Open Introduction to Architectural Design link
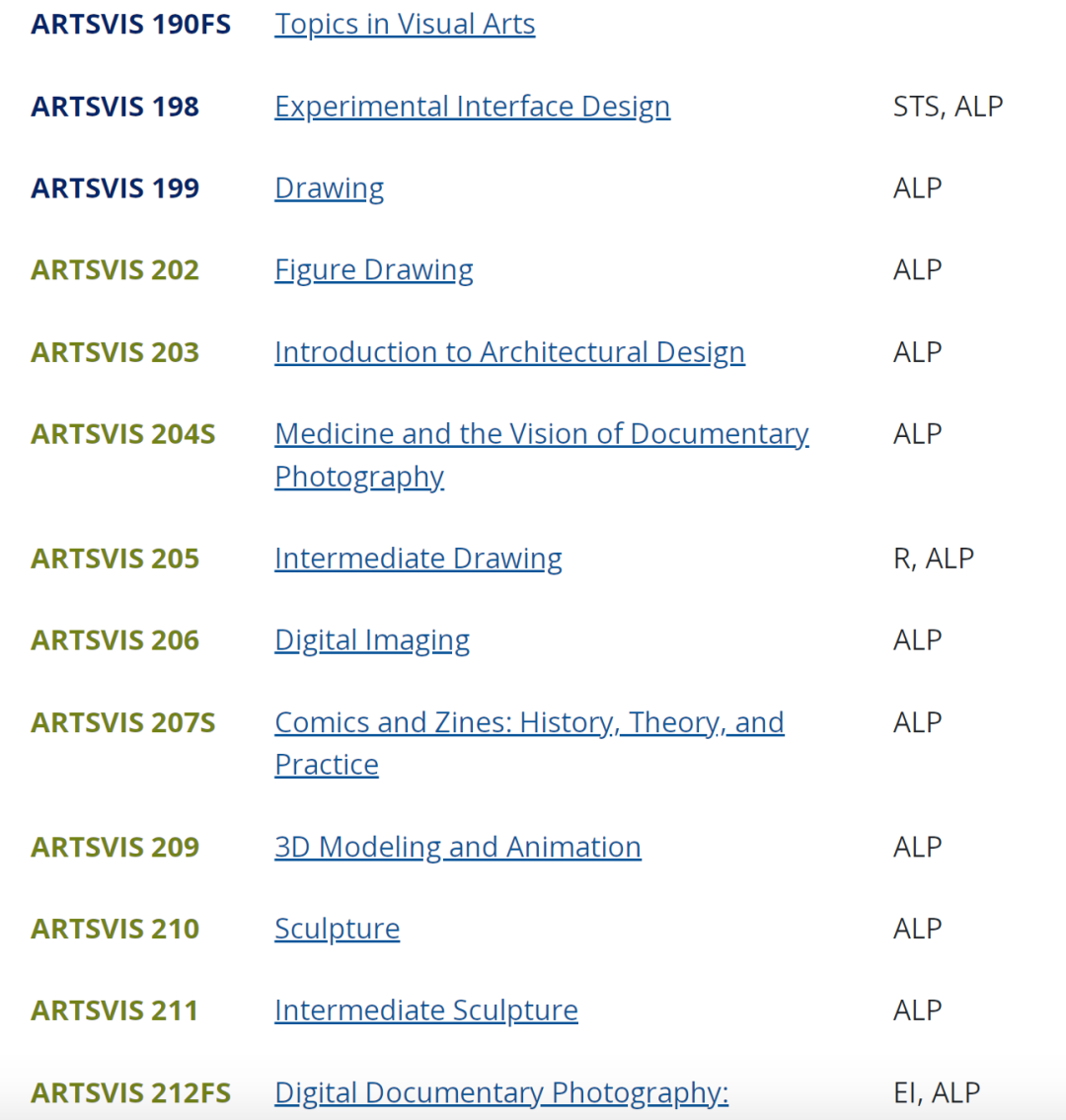 509,352
